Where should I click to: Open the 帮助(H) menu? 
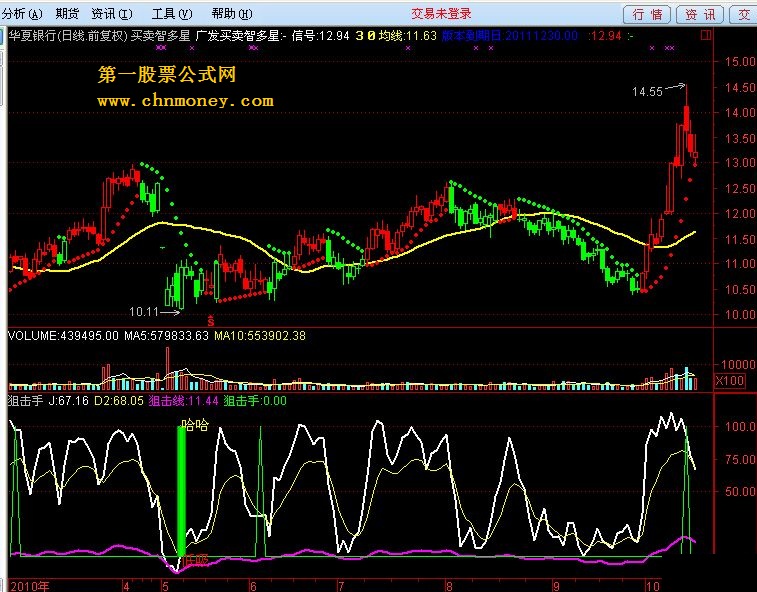tap(232, 14)
